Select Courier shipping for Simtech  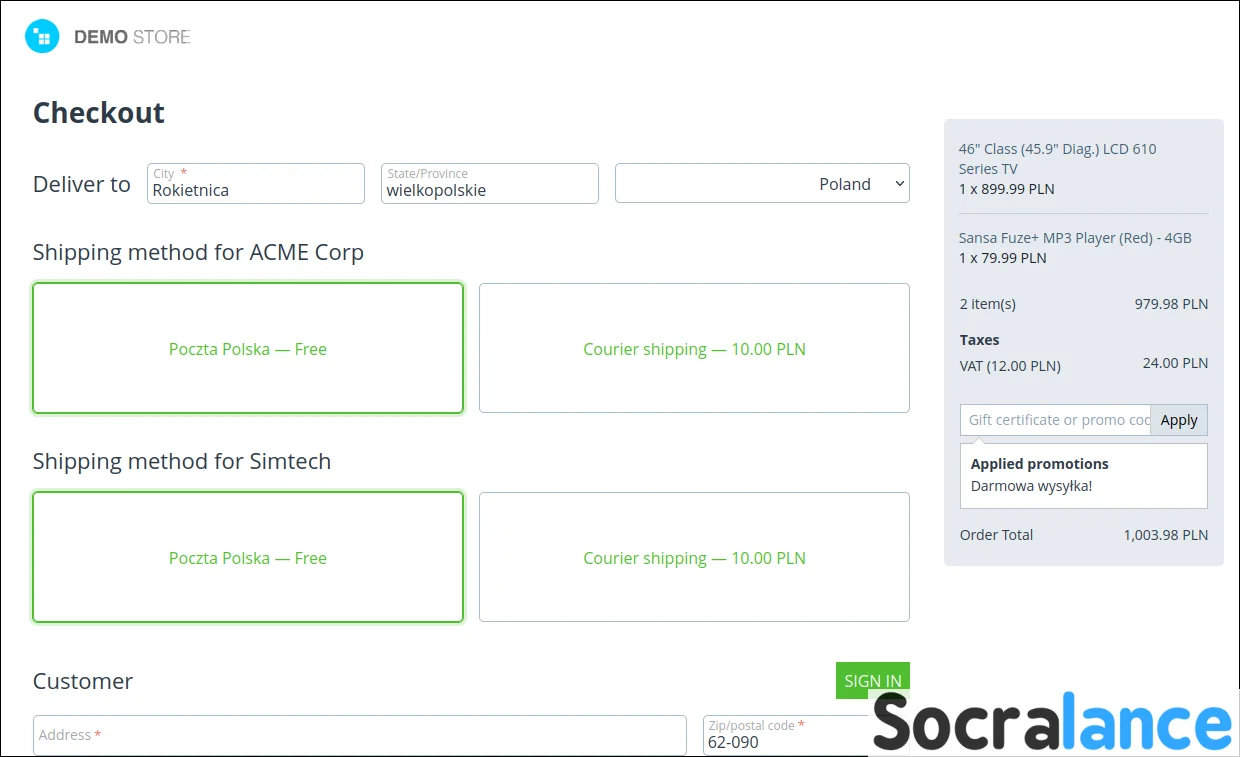(694, 557)
